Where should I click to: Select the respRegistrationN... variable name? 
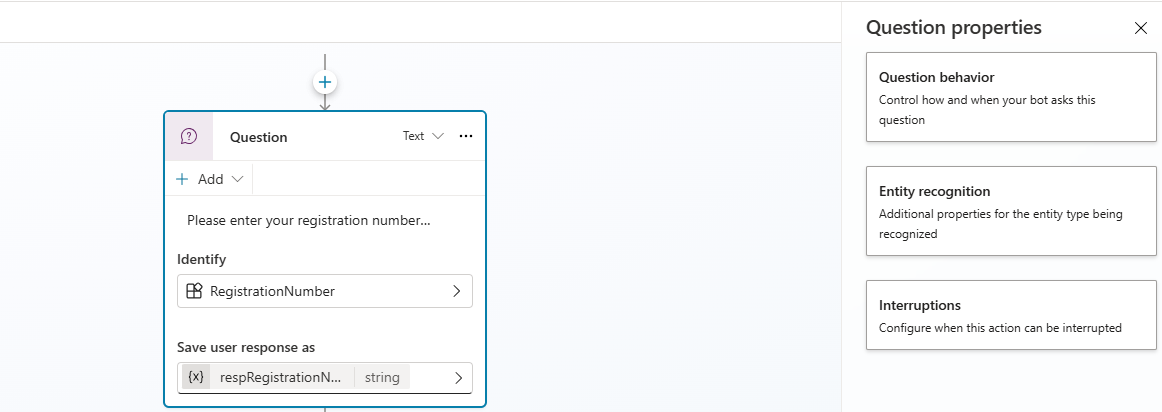click(x=281, y=377)
